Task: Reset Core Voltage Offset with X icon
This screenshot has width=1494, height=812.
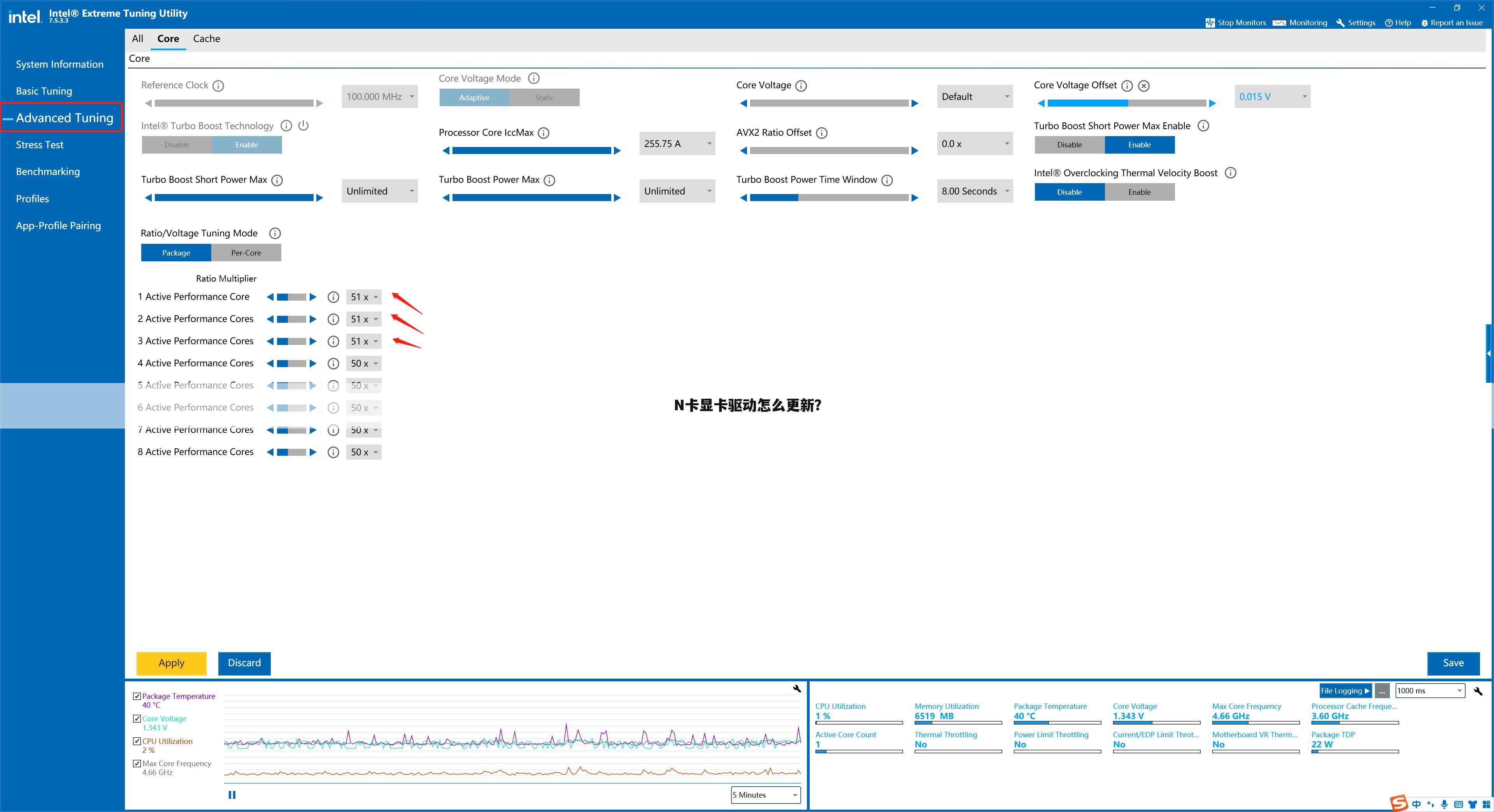Action: [1144, 86]
